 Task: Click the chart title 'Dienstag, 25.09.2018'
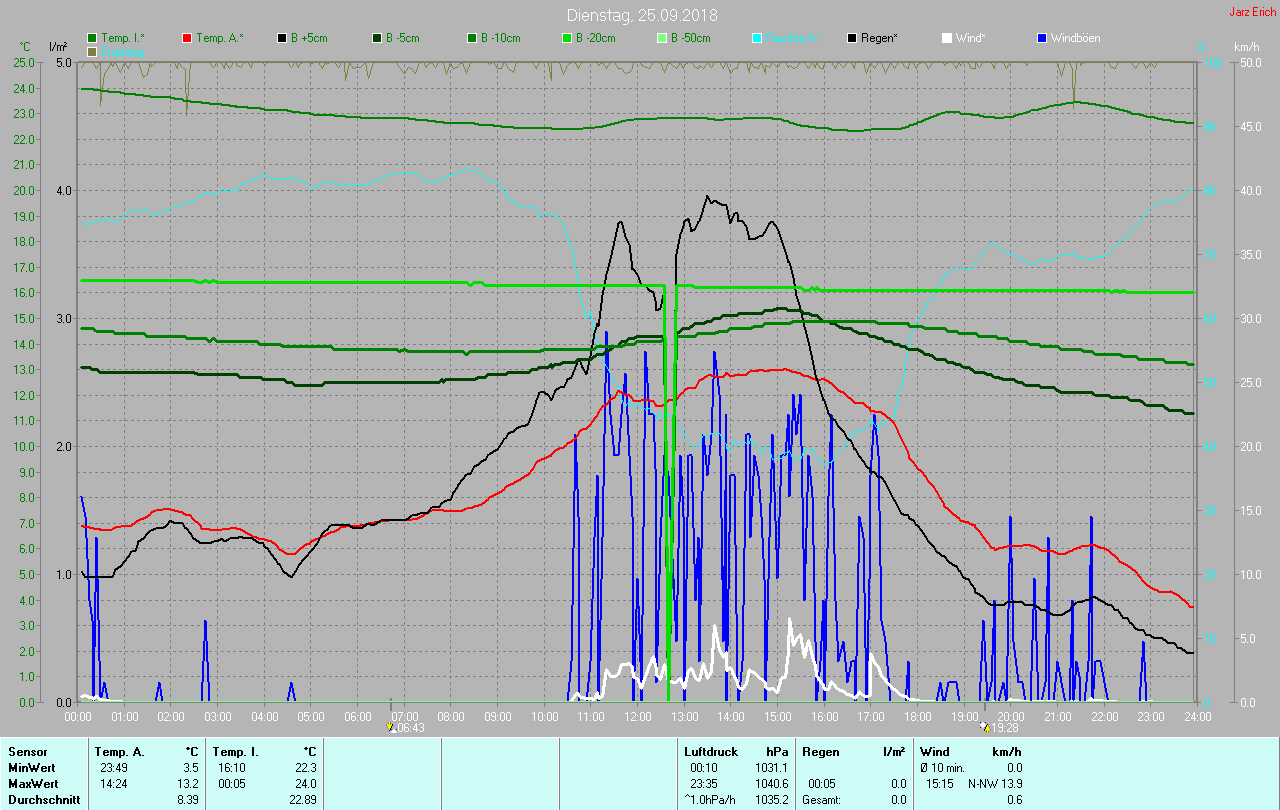pos(642,15)
